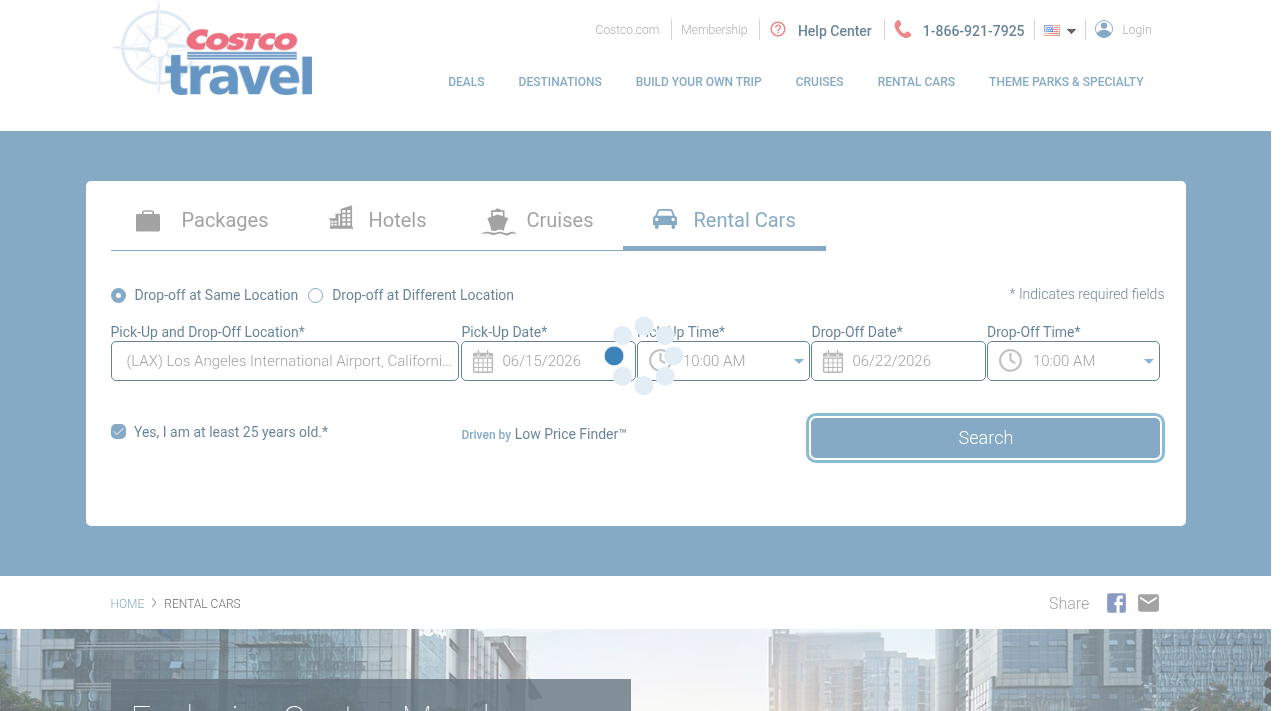Share the page on Facebook
Viewport: 1288px width, 711px height.
[1116, 603]
